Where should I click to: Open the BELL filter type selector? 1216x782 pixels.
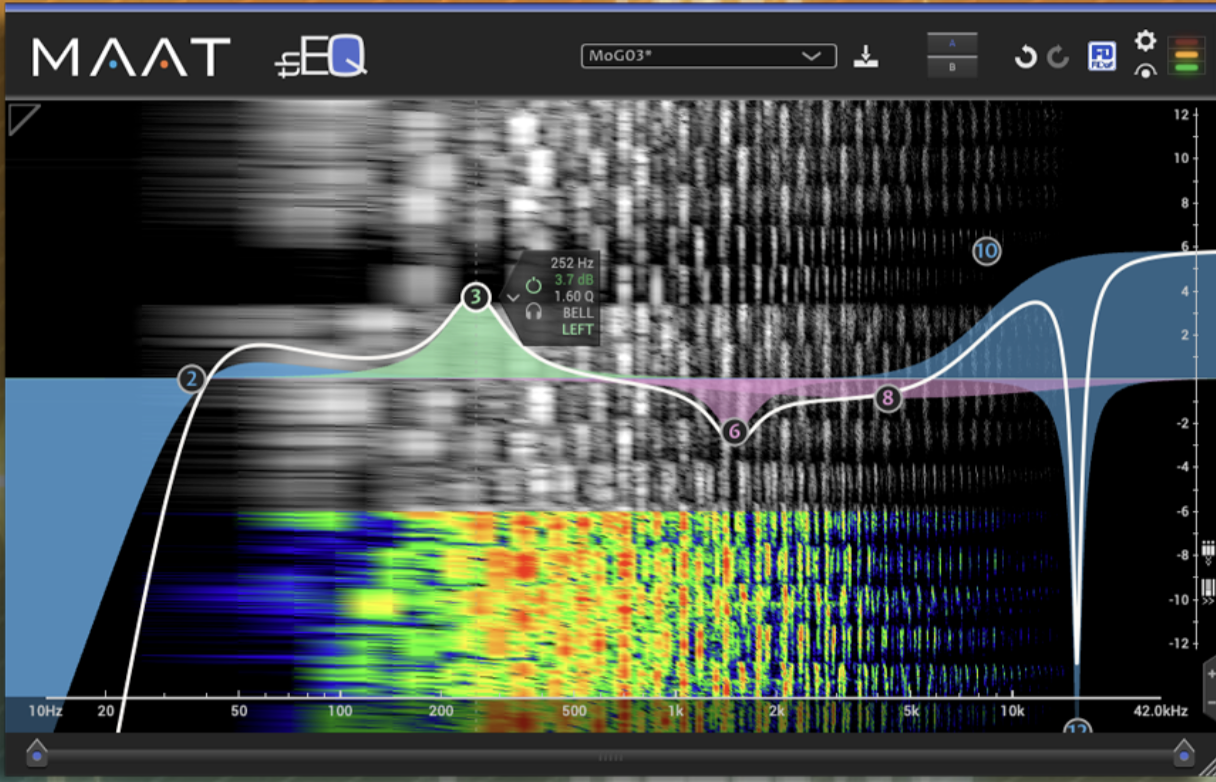tap(577, 313)
